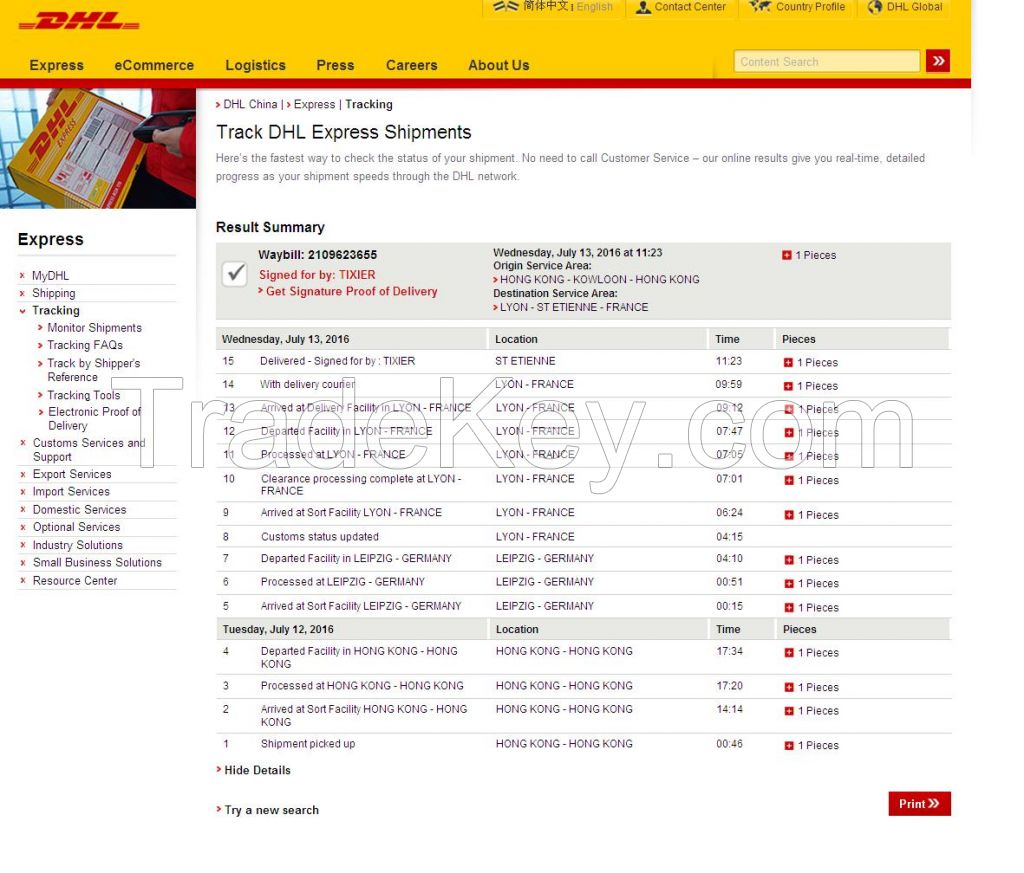Open Monitor Shipments in sidebar
1024x873 pixels.
point(94,328)
